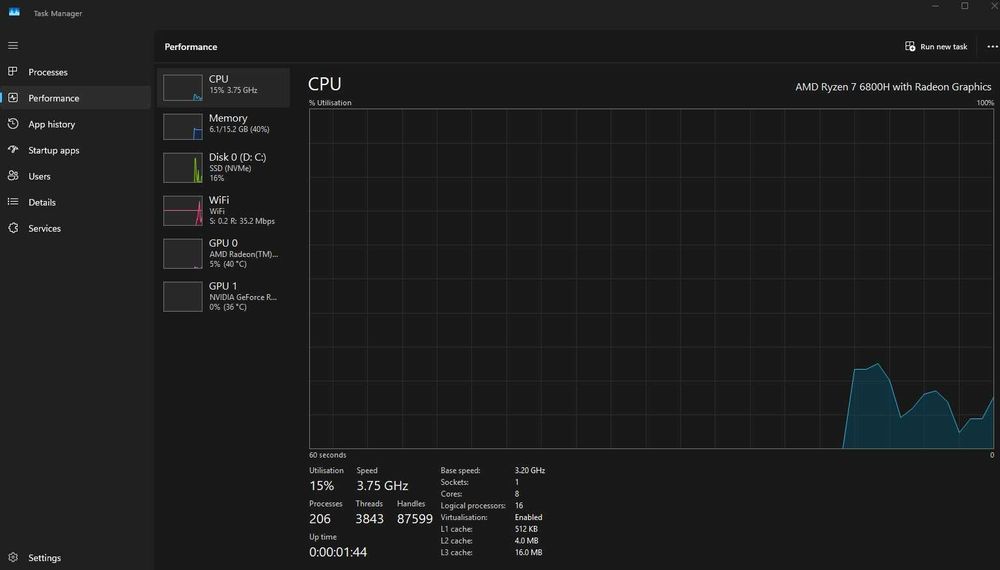Select the WiFi graph thumbnail
This screenshot has width=1000, height=570.
182,211
